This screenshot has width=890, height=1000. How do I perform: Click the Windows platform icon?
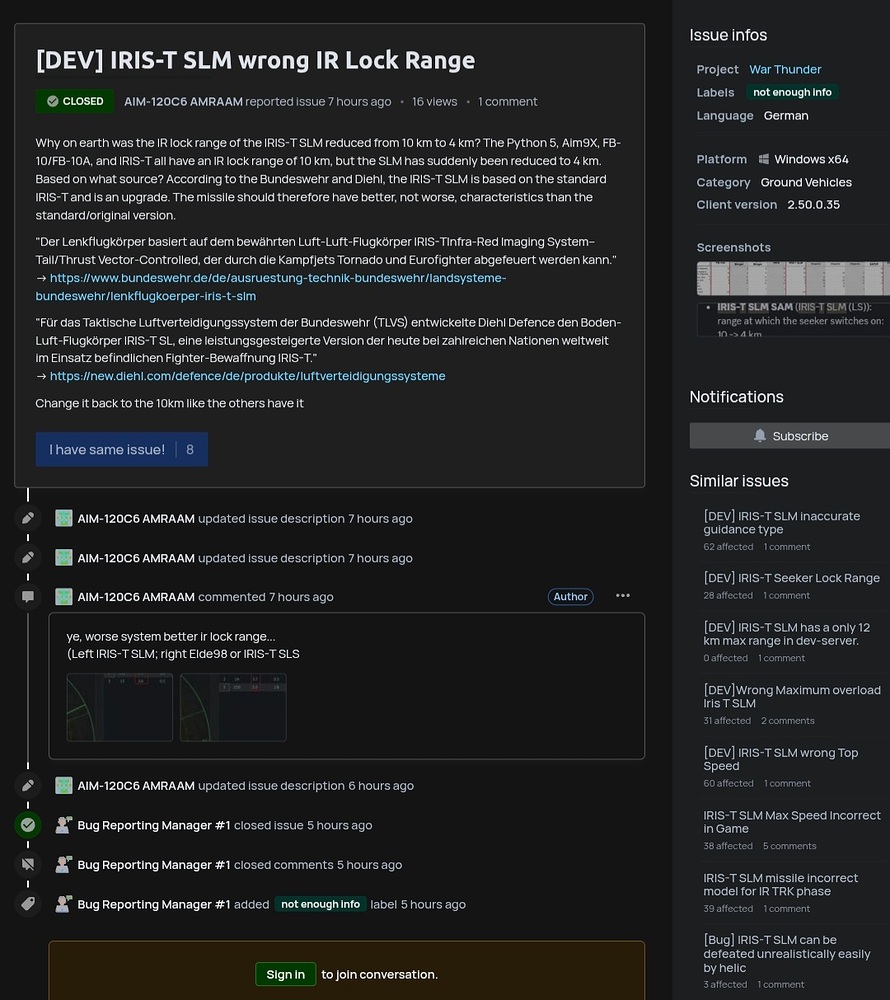pyautogui.click(x=764, y=159)
